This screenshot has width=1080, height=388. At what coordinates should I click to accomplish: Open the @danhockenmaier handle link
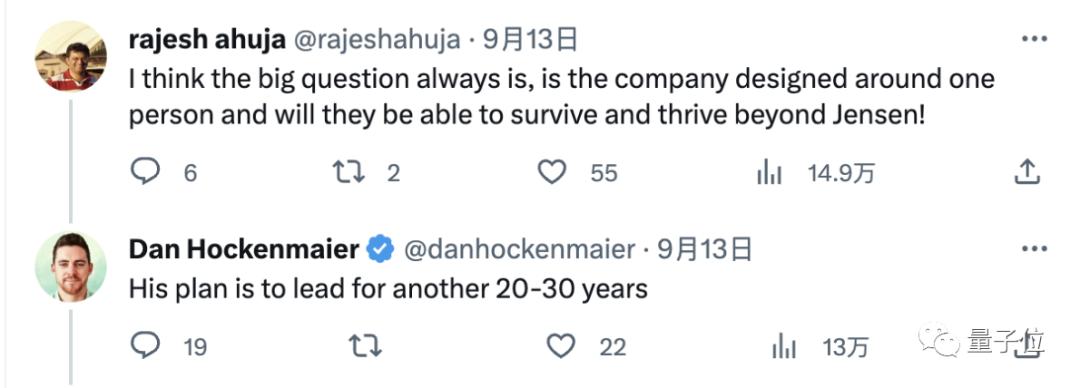(x=518, y=249)
